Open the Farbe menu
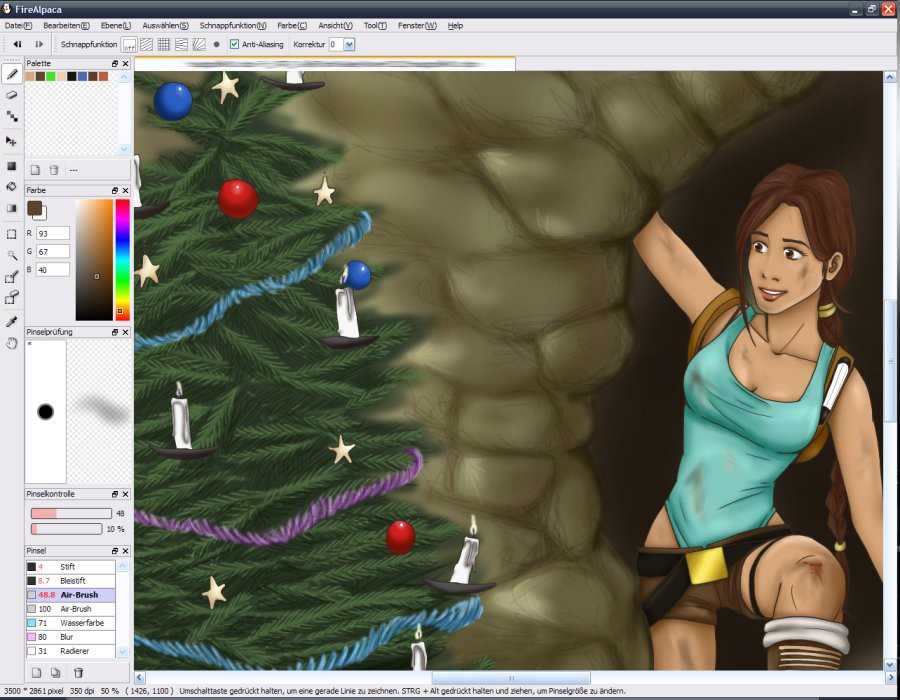This screenshot has height=700, width=900. click(292, 26)
